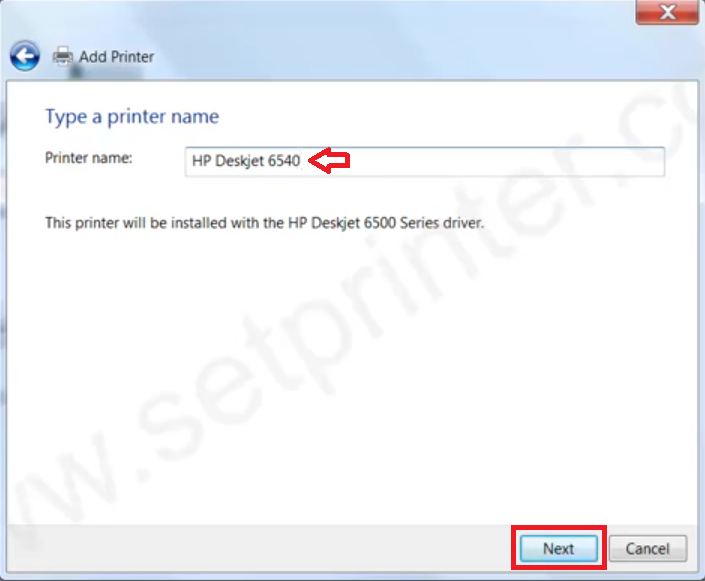This screenshot has width=705, height=581.
Task: Close the Add Printer window
Action: click(x=667, y=12)
